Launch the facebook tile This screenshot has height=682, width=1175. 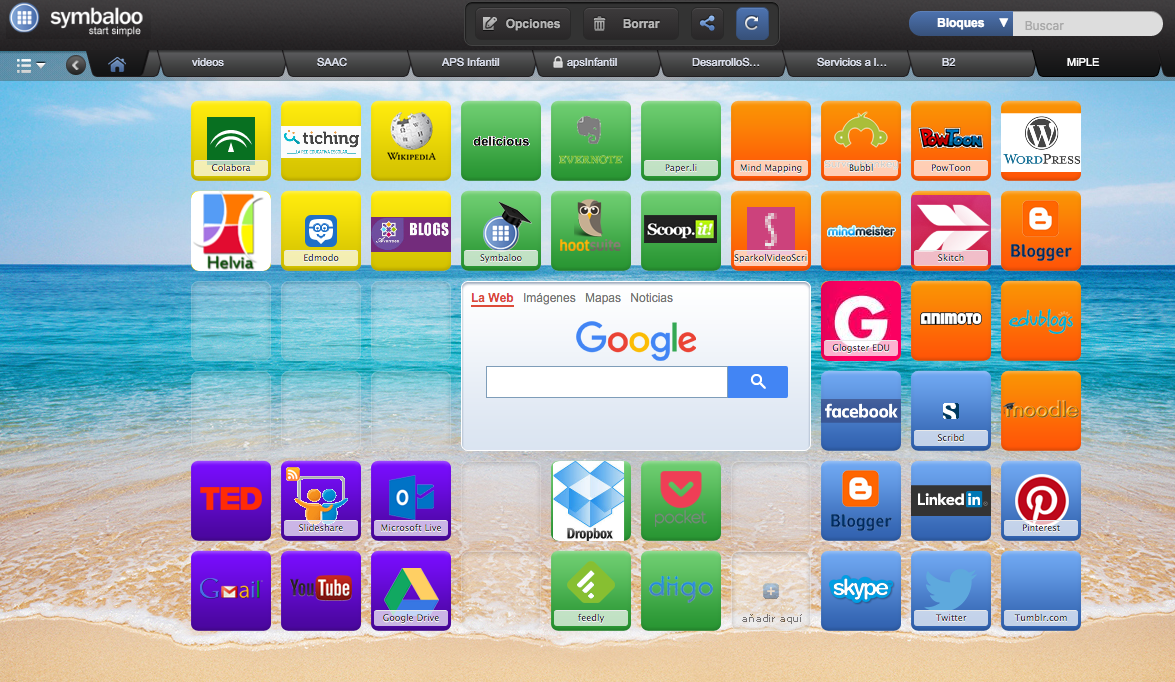[x=860, y=411]
